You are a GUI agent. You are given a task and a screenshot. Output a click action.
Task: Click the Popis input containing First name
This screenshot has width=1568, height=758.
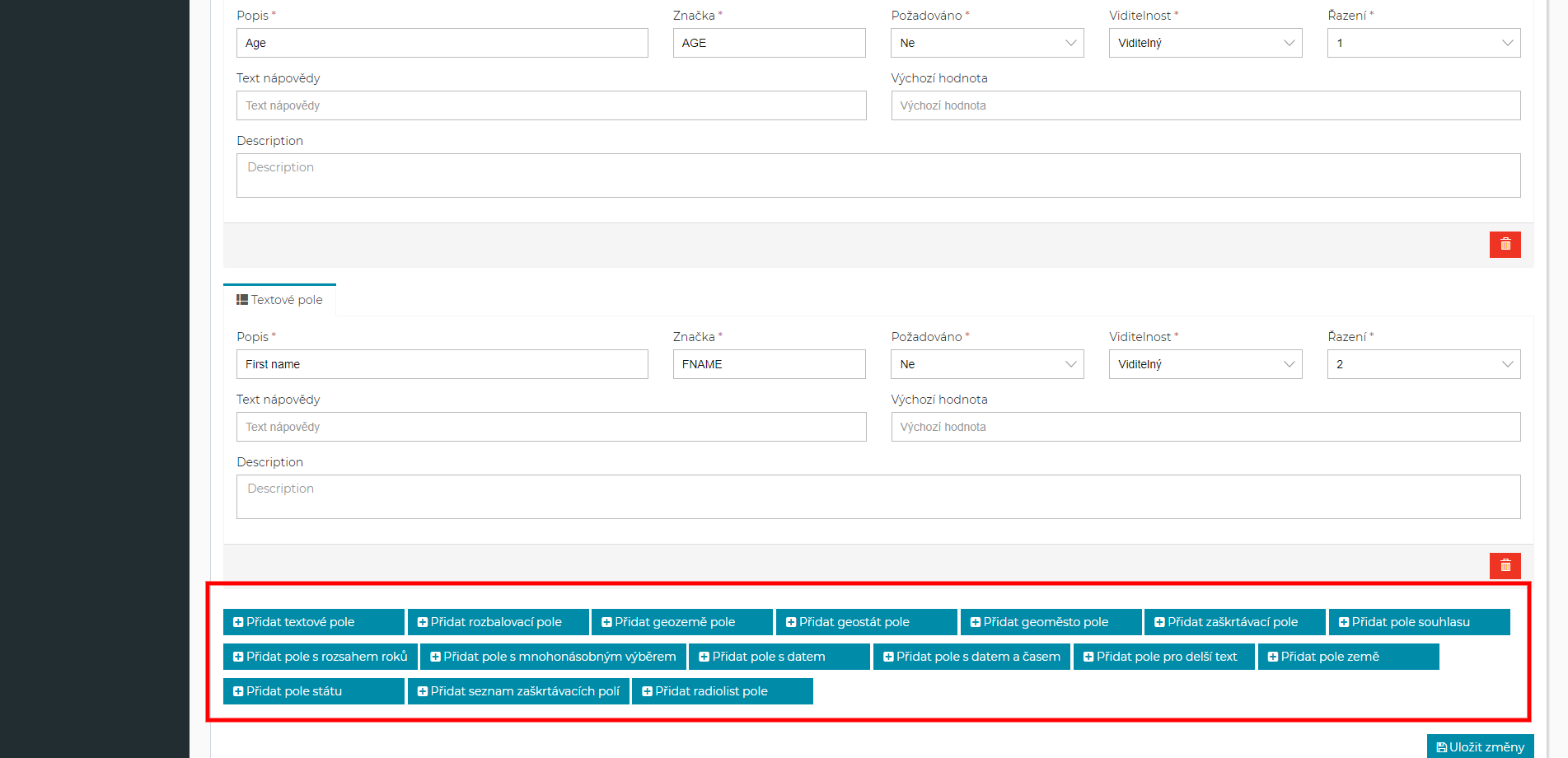[x=442, y=364]
